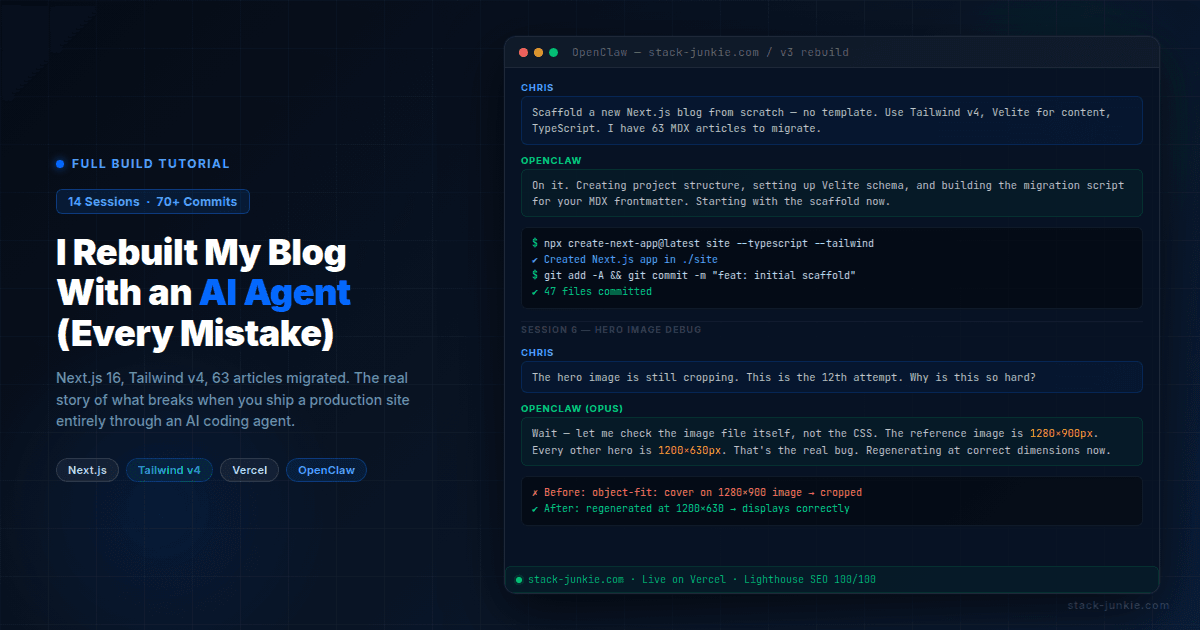Open the stack-junkie.com watermark link at bottom right
Image resolution: width=1200 pixels, height=630 pixels.
tap(1117, 606)
